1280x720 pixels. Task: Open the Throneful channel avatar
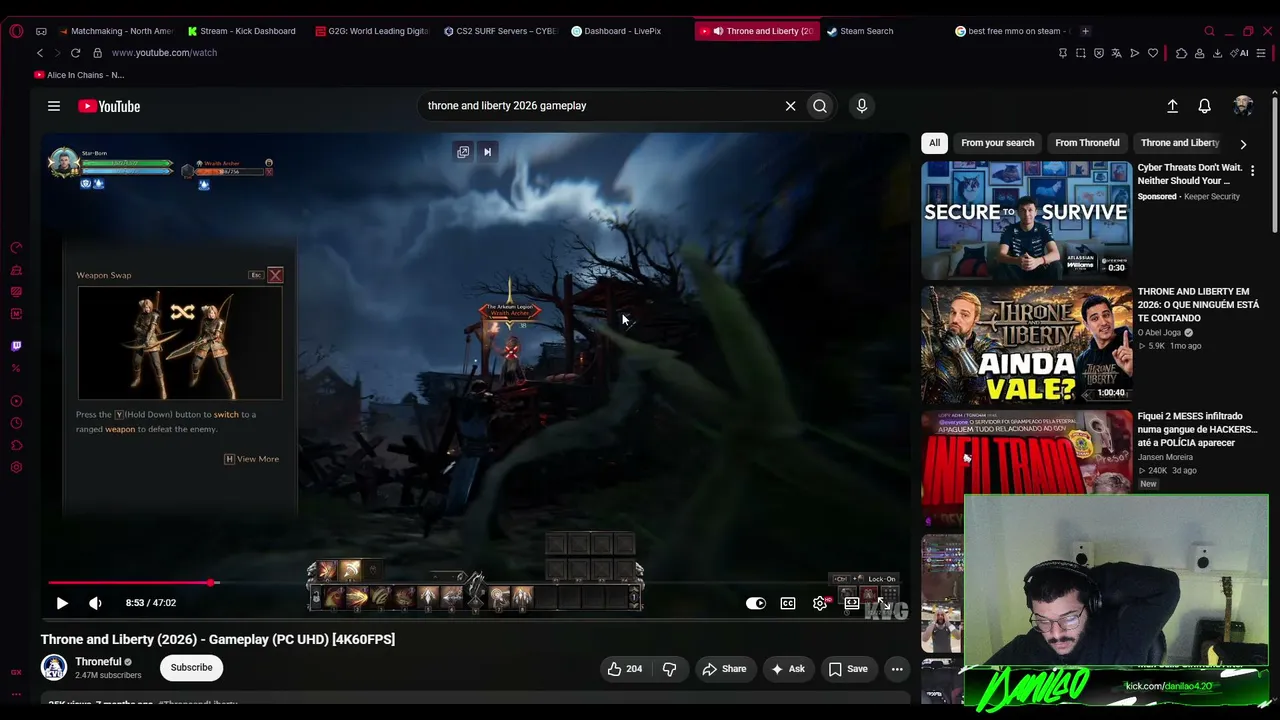tap(54, 667)
